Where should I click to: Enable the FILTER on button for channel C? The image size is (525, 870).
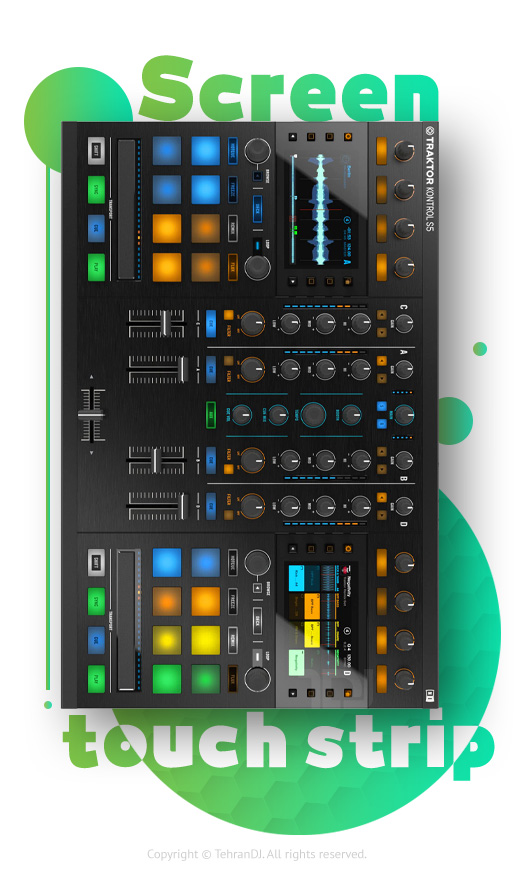228,315
